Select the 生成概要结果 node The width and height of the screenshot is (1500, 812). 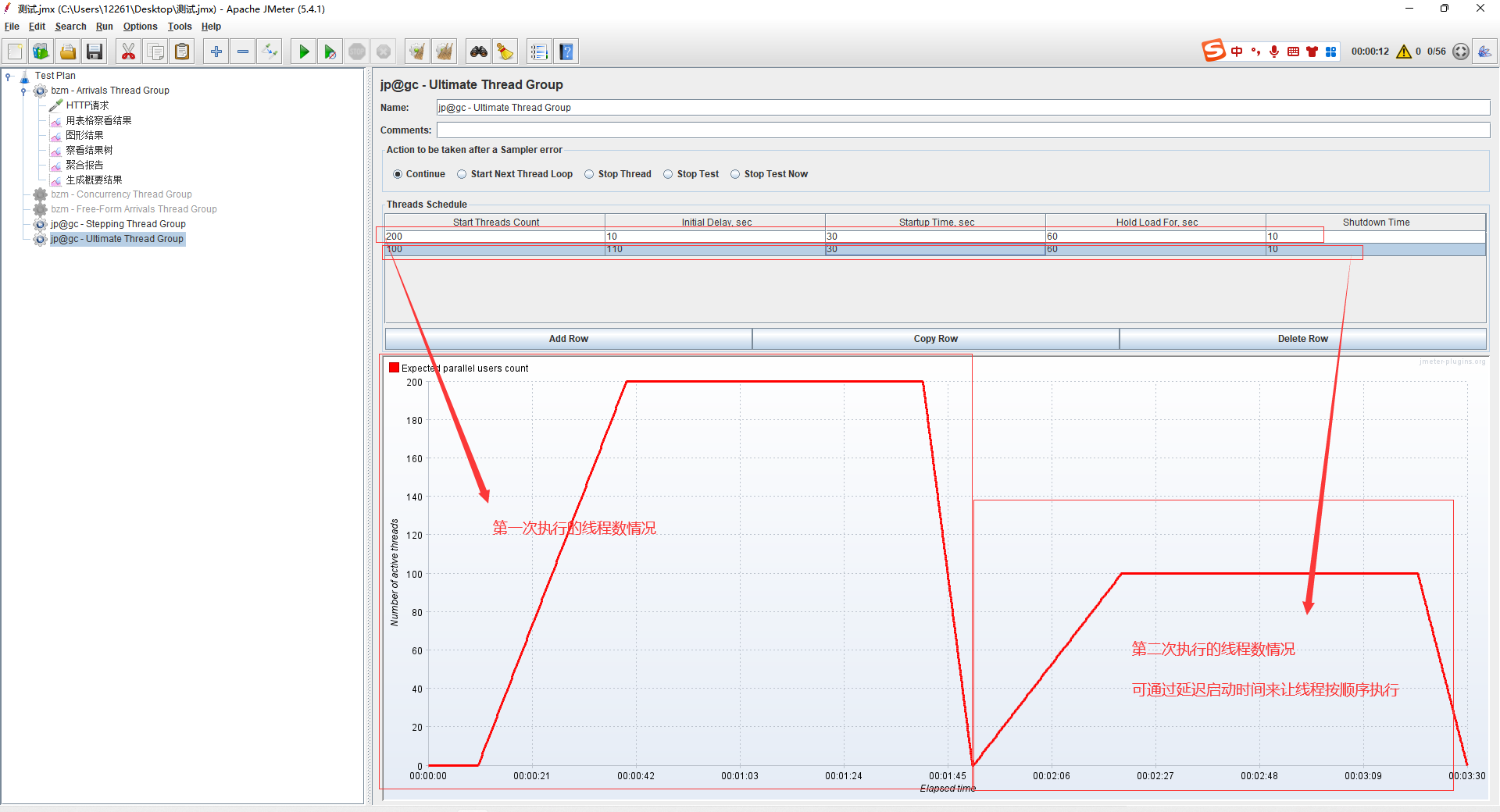click(94, 180)
